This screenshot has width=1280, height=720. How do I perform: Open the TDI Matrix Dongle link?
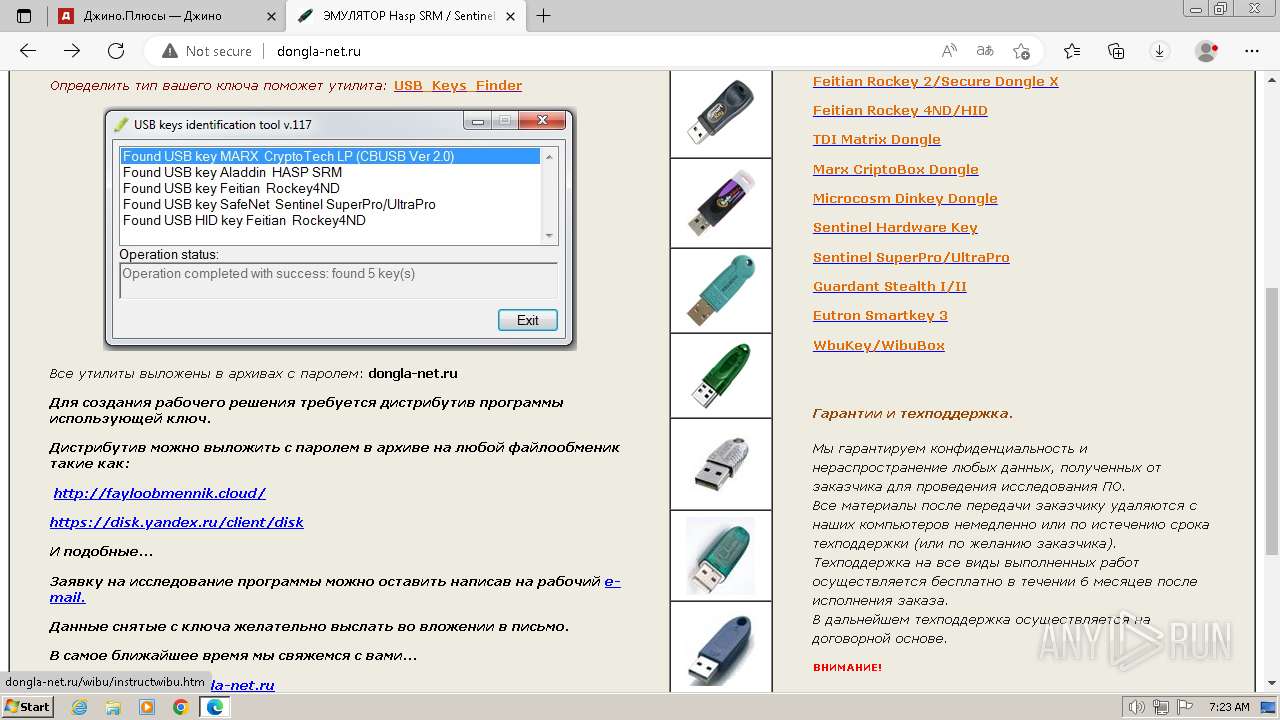pos(876,139)
